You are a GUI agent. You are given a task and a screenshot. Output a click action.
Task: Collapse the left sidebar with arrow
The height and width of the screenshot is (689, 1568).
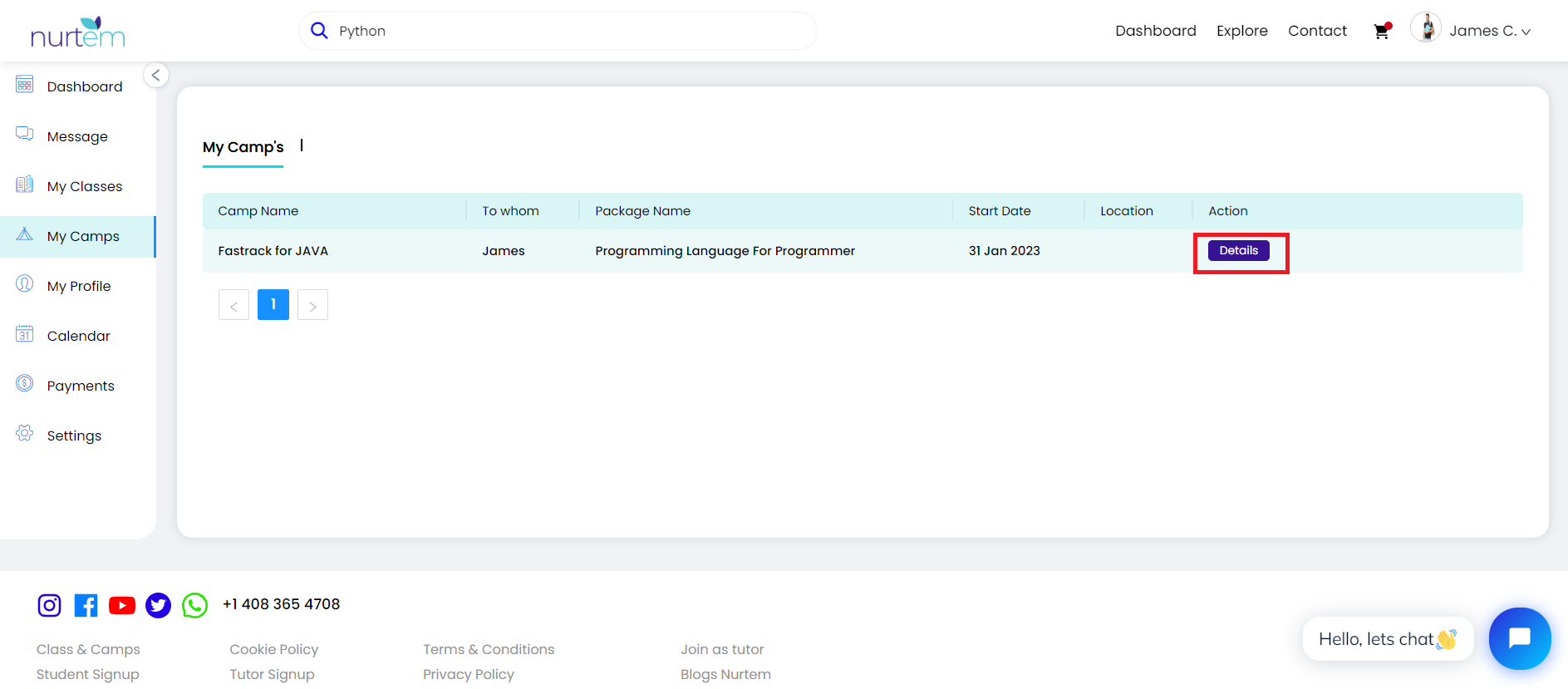tap(155, 75)
